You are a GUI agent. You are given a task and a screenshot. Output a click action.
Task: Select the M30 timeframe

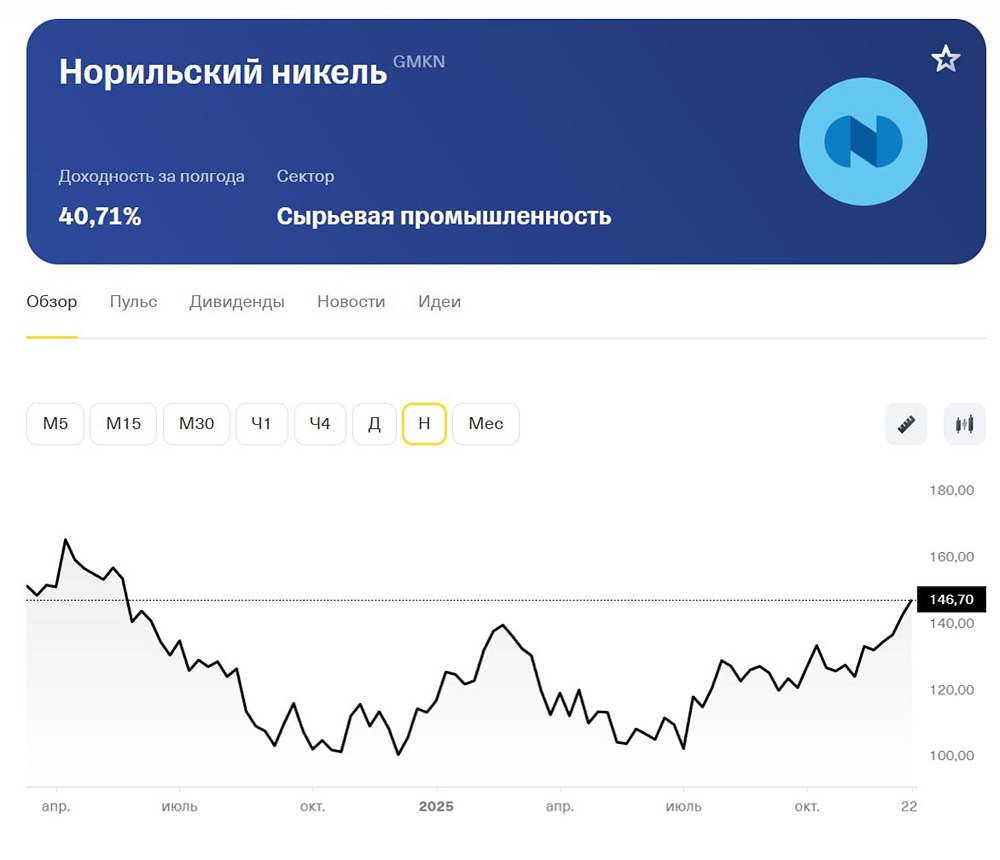click(196, 424)
